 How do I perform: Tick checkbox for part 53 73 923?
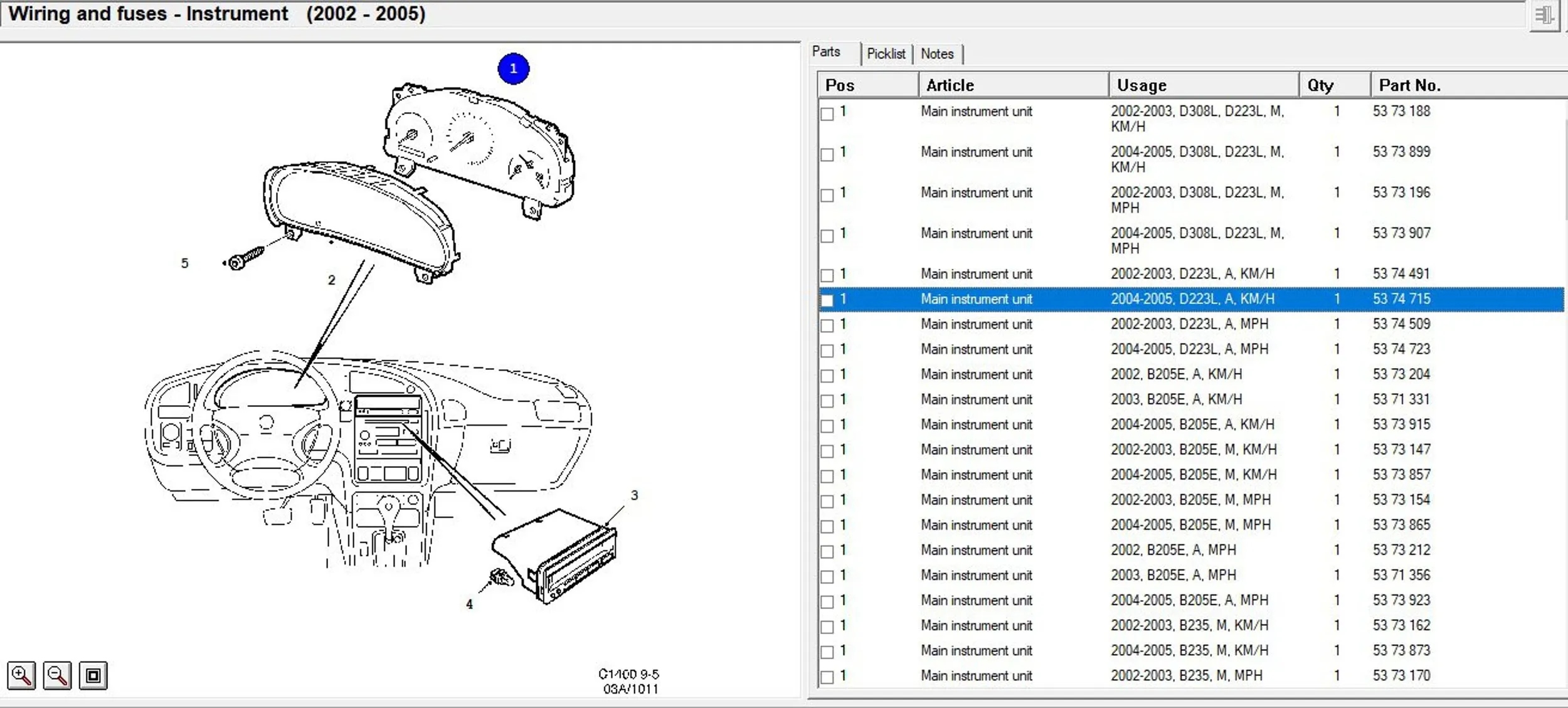[827, 601]
